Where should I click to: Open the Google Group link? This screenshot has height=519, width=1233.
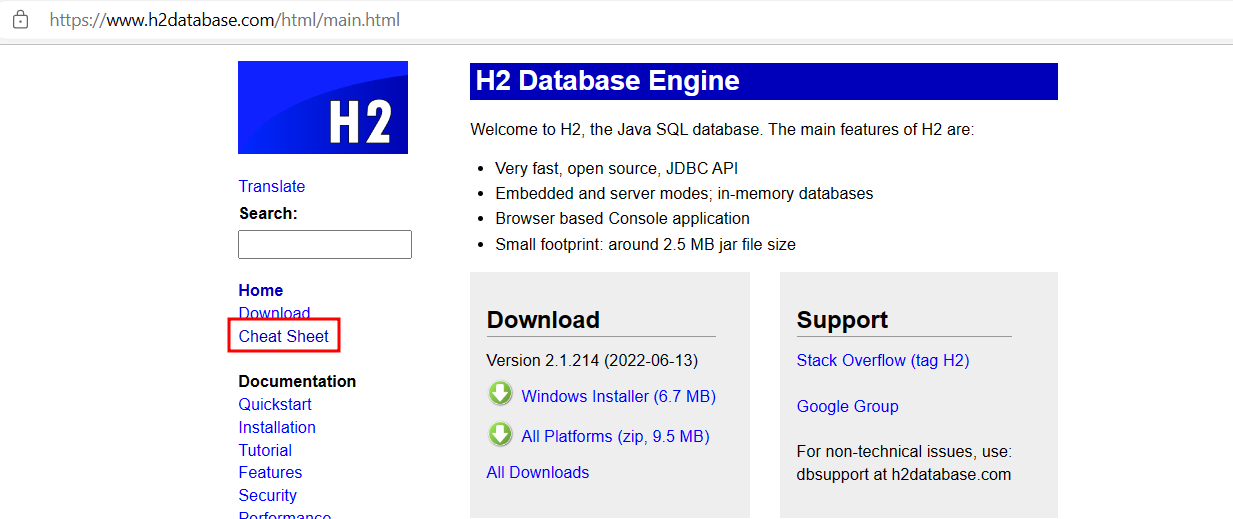[x=848, y=406]
